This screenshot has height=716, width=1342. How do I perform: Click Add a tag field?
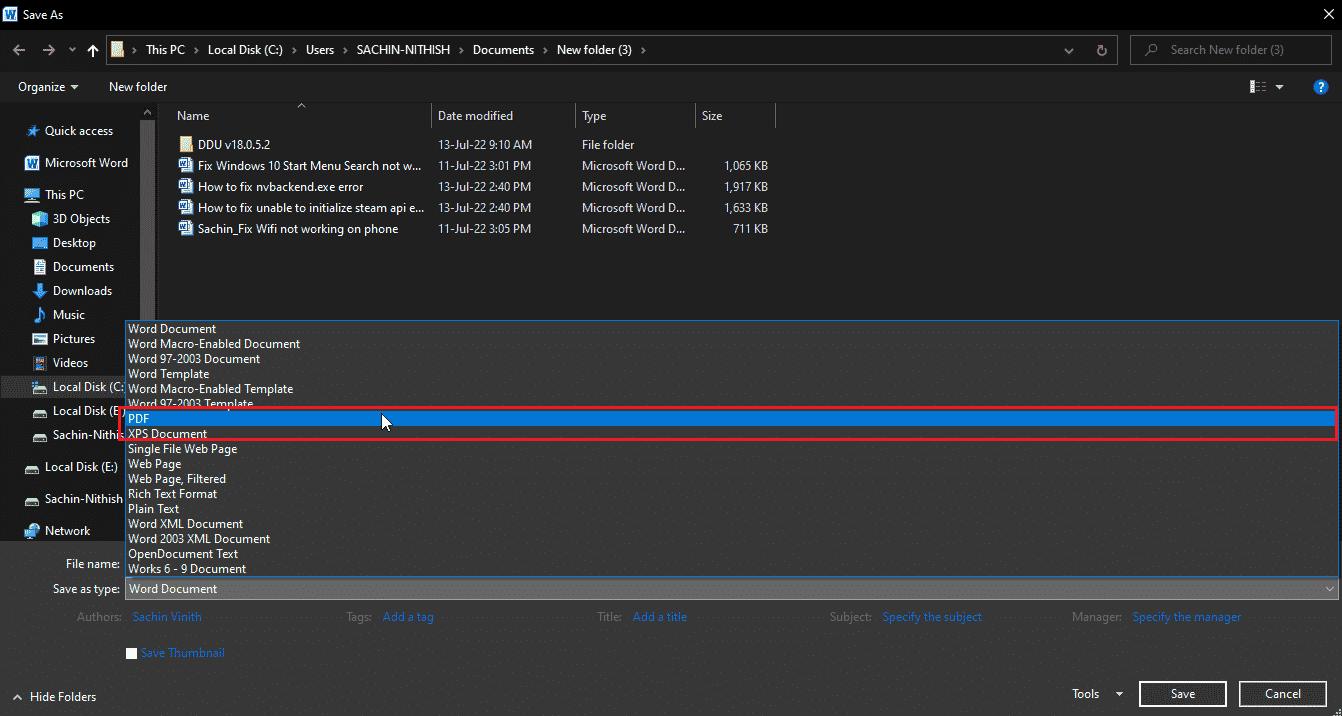coord(408,617)
